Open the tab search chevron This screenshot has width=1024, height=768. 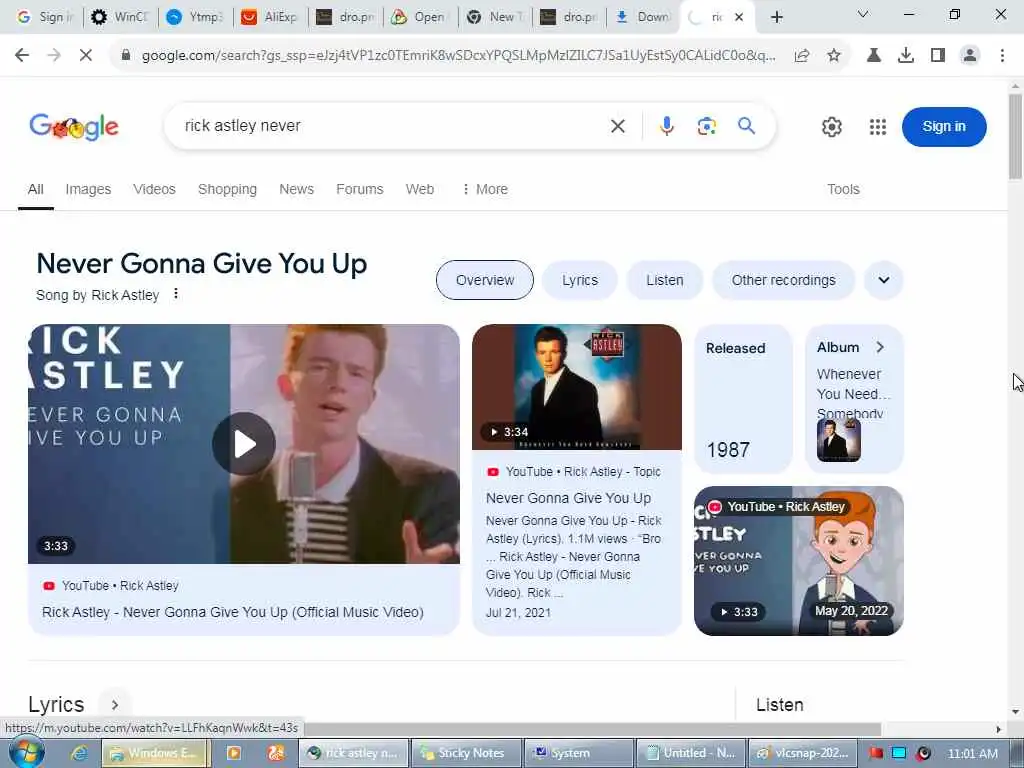click(863, 14)
